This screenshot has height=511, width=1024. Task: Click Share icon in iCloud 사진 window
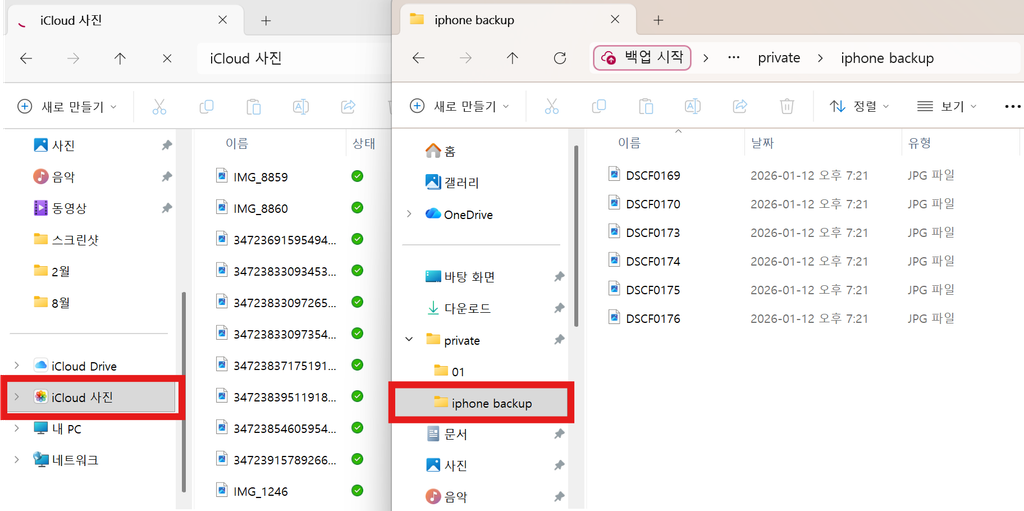(348, 108)
